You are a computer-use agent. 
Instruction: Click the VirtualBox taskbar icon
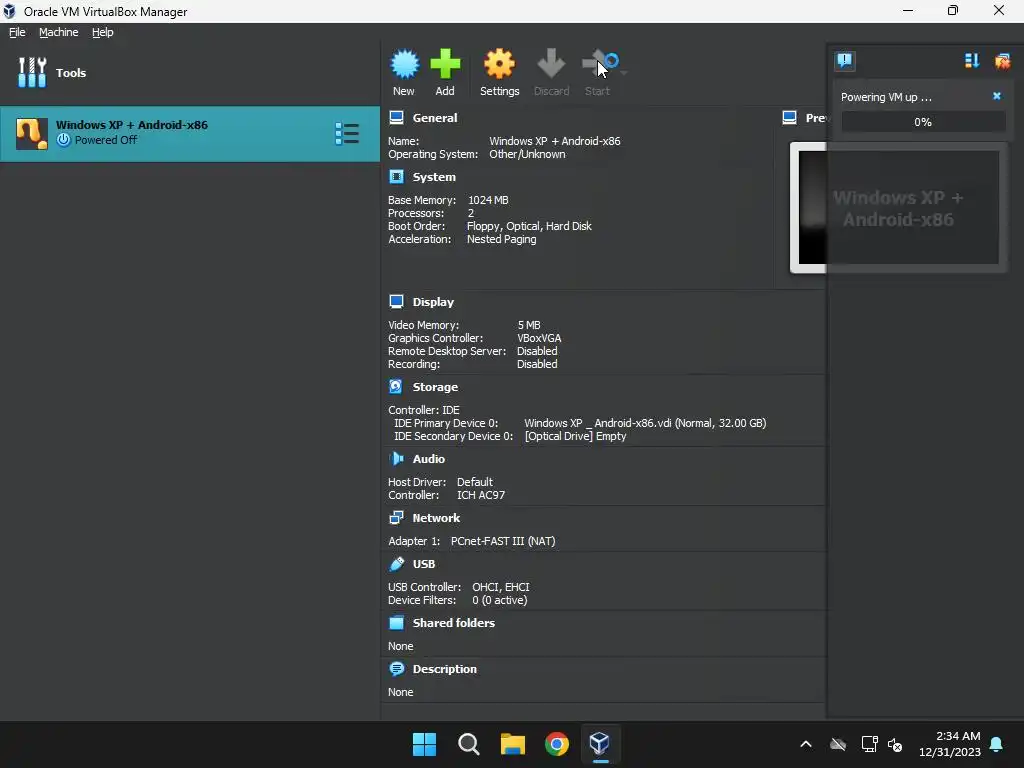[600, 744]
